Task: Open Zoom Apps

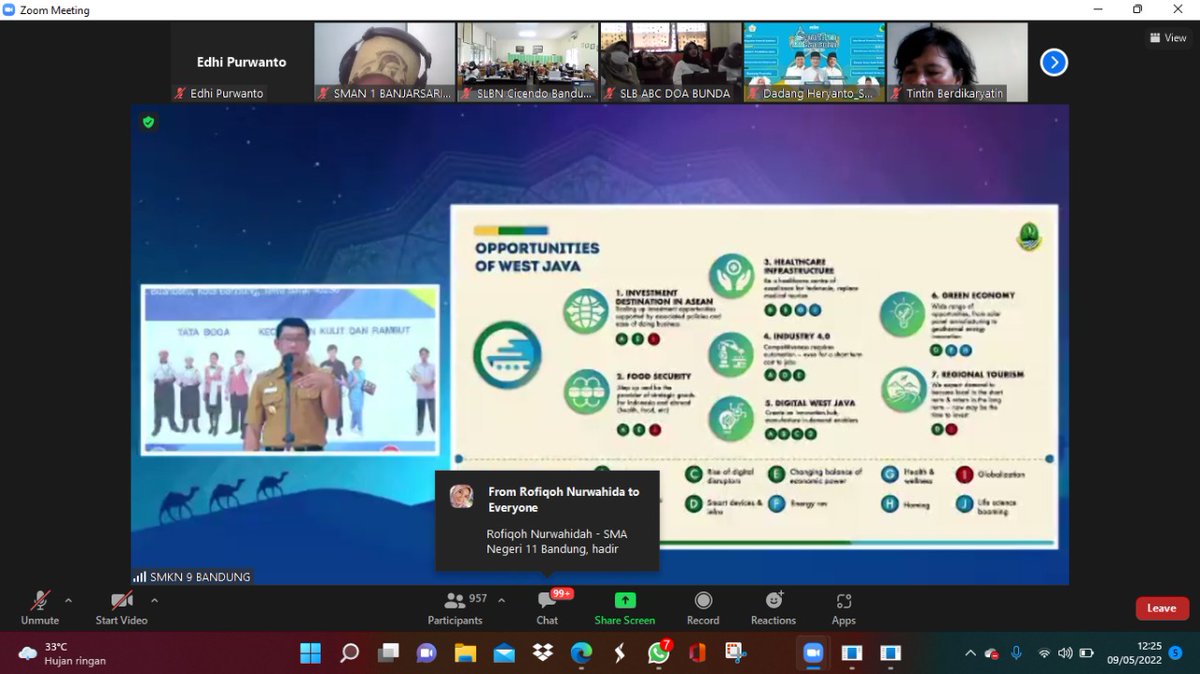Action: point(844,607)
